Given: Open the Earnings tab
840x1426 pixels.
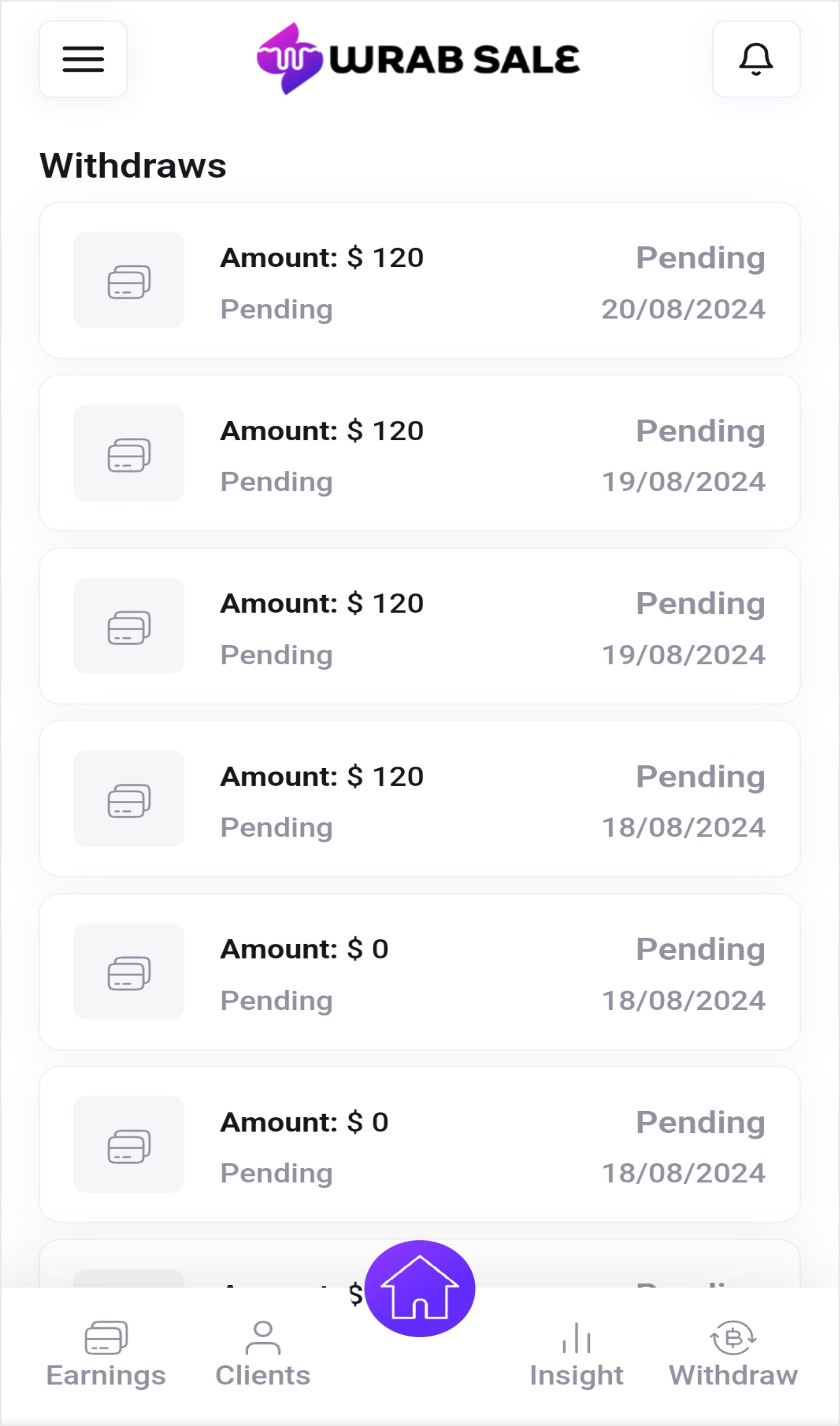Looking at the screenshot, I should point(106,1354).
